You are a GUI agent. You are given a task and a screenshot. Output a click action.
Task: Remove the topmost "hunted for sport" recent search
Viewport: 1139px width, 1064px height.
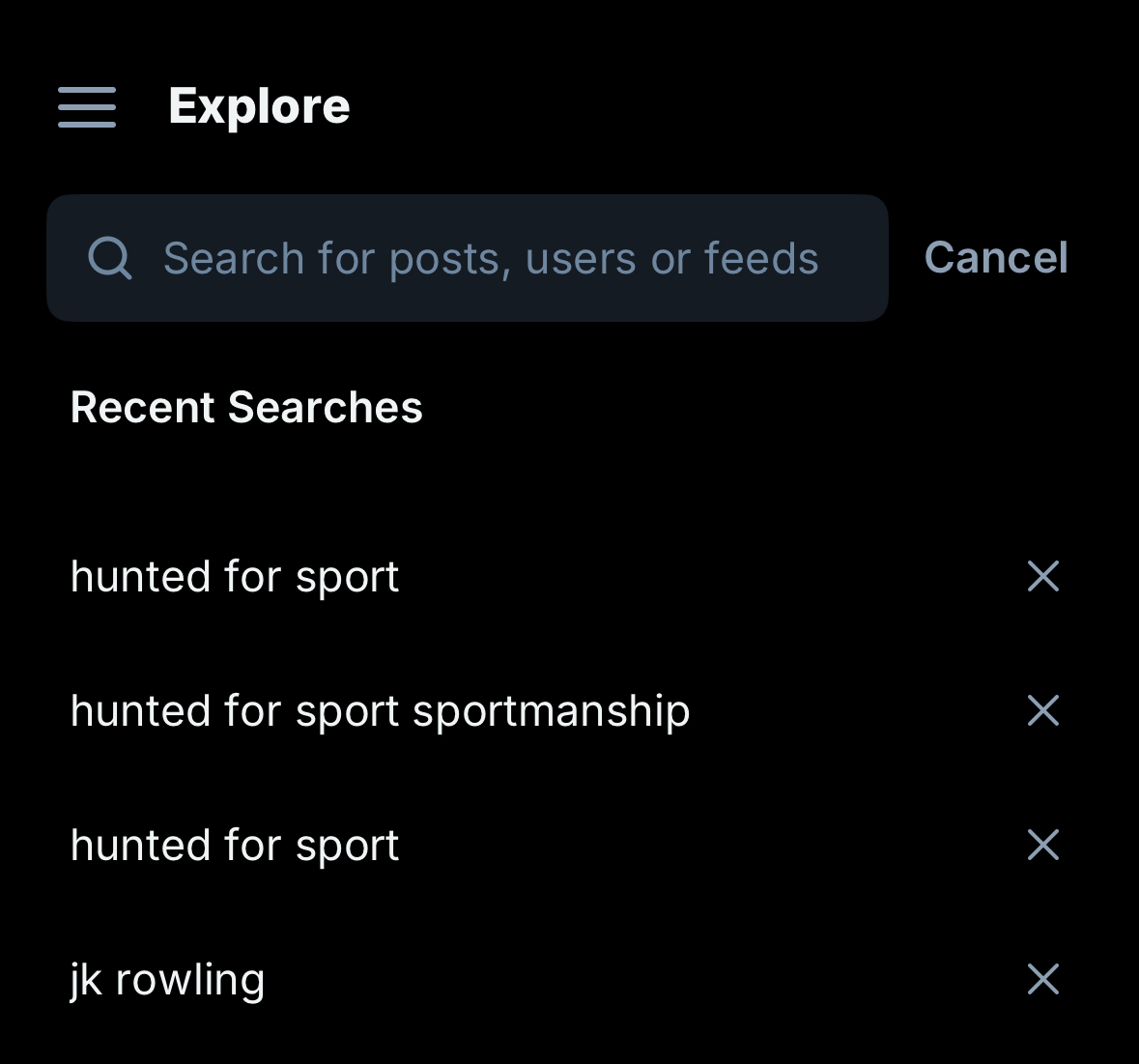[x=1043, y=577]
